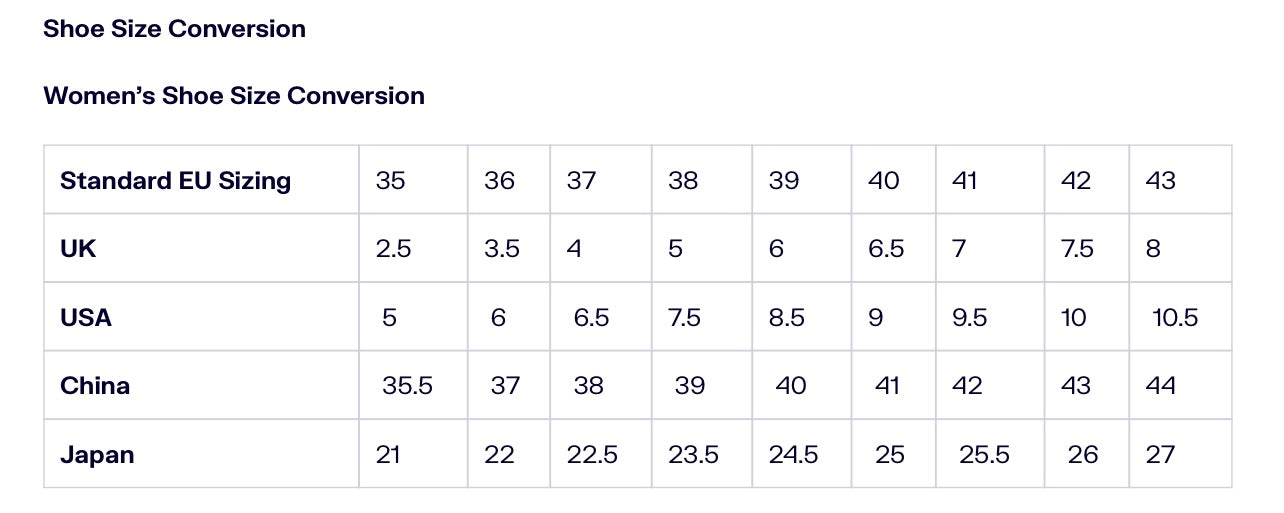Screen dimensions: 1284x513
Task: Select the UK size 7.5 cell
Action: [x=1078, y=248]
